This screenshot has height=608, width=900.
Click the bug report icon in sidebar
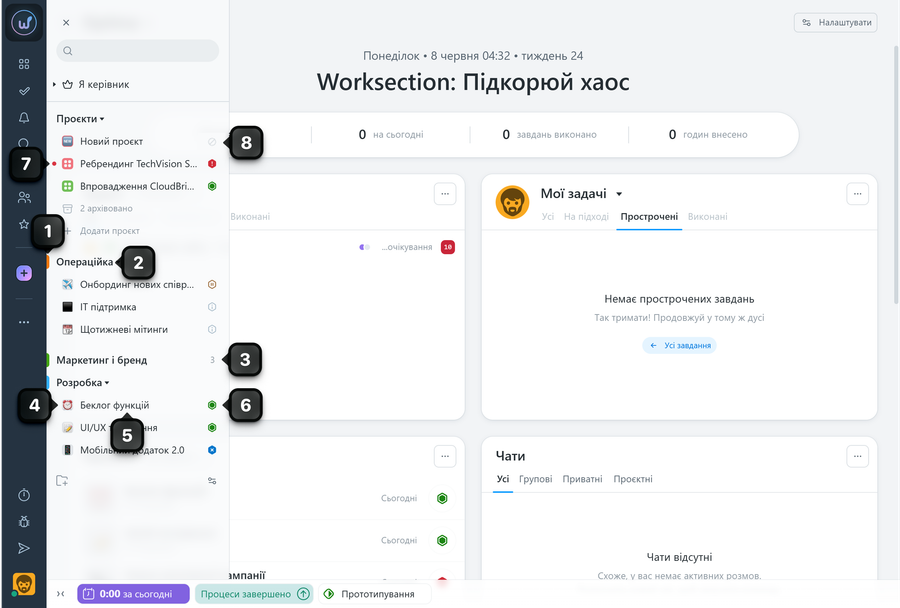pos(24,521)
